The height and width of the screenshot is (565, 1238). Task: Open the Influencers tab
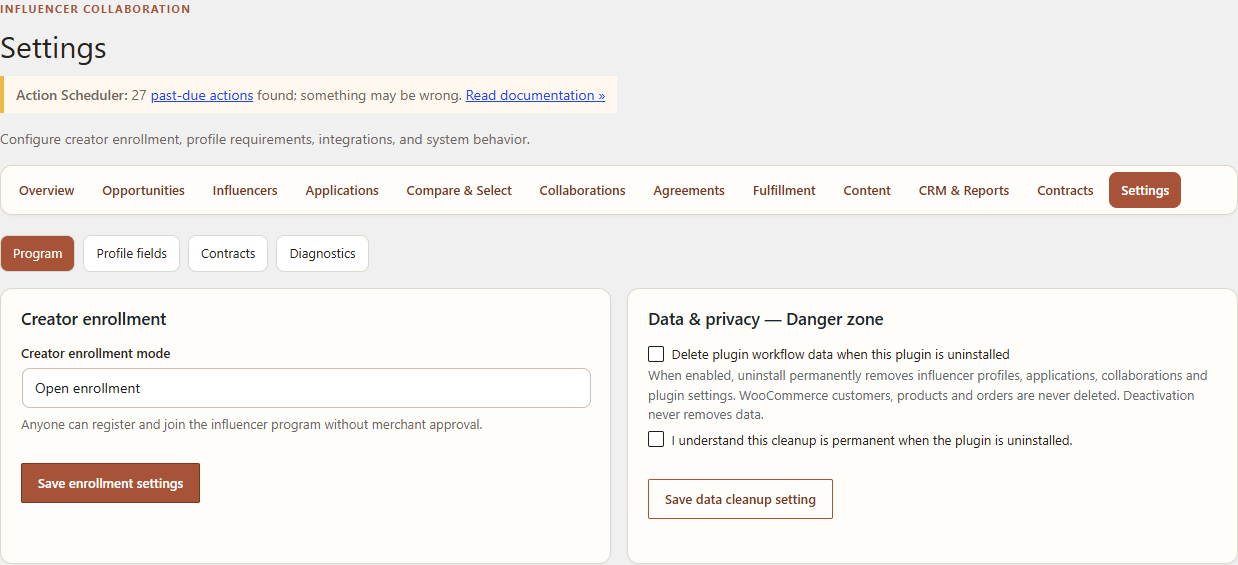click(245, 190)
